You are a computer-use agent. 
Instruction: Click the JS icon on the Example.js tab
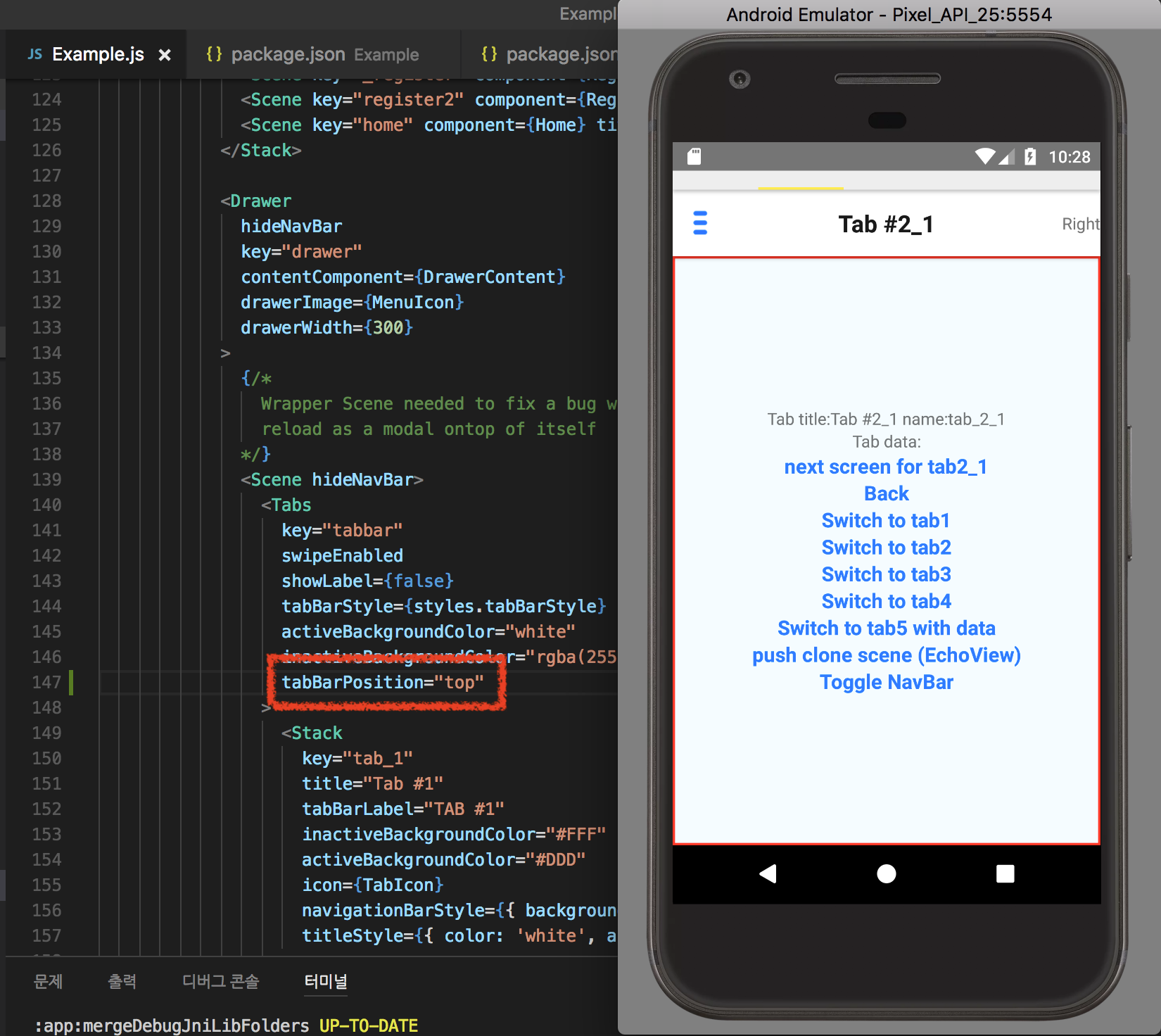[x=34, y=53]
